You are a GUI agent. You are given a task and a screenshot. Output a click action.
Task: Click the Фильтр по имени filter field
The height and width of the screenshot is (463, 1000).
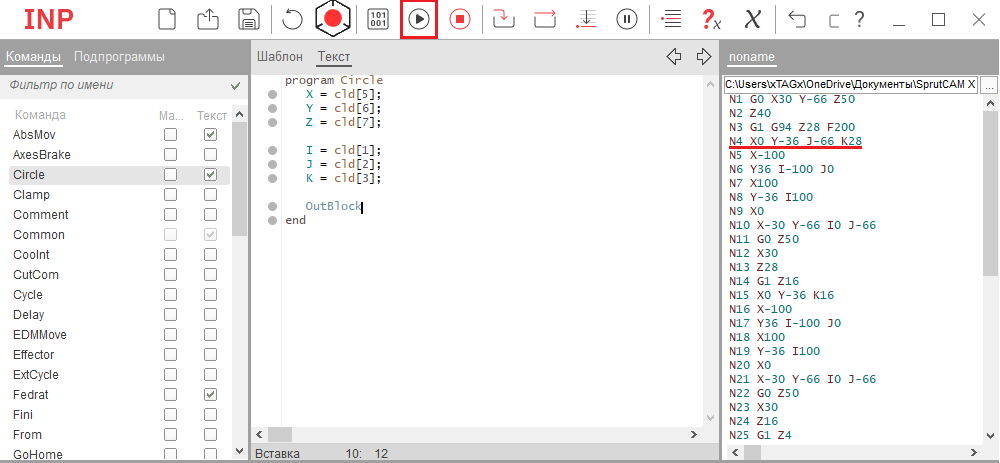(x=115, y=86)
